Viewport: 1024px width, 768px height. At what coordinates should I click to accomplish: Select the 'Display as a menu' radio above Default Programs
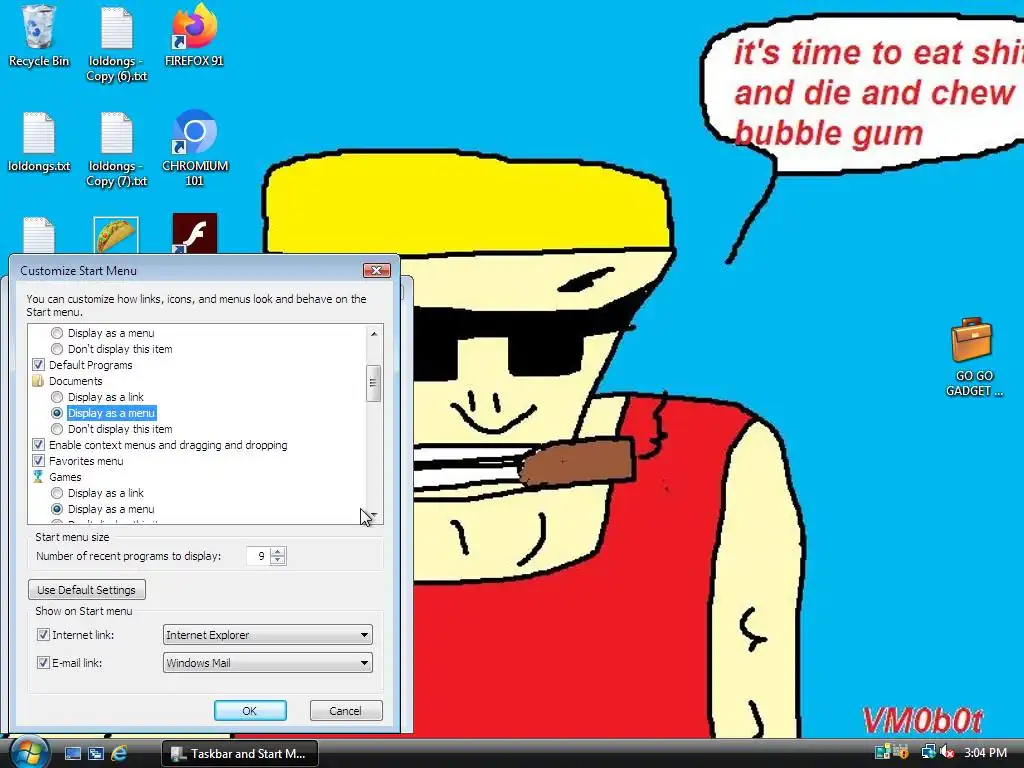point(57,332)
